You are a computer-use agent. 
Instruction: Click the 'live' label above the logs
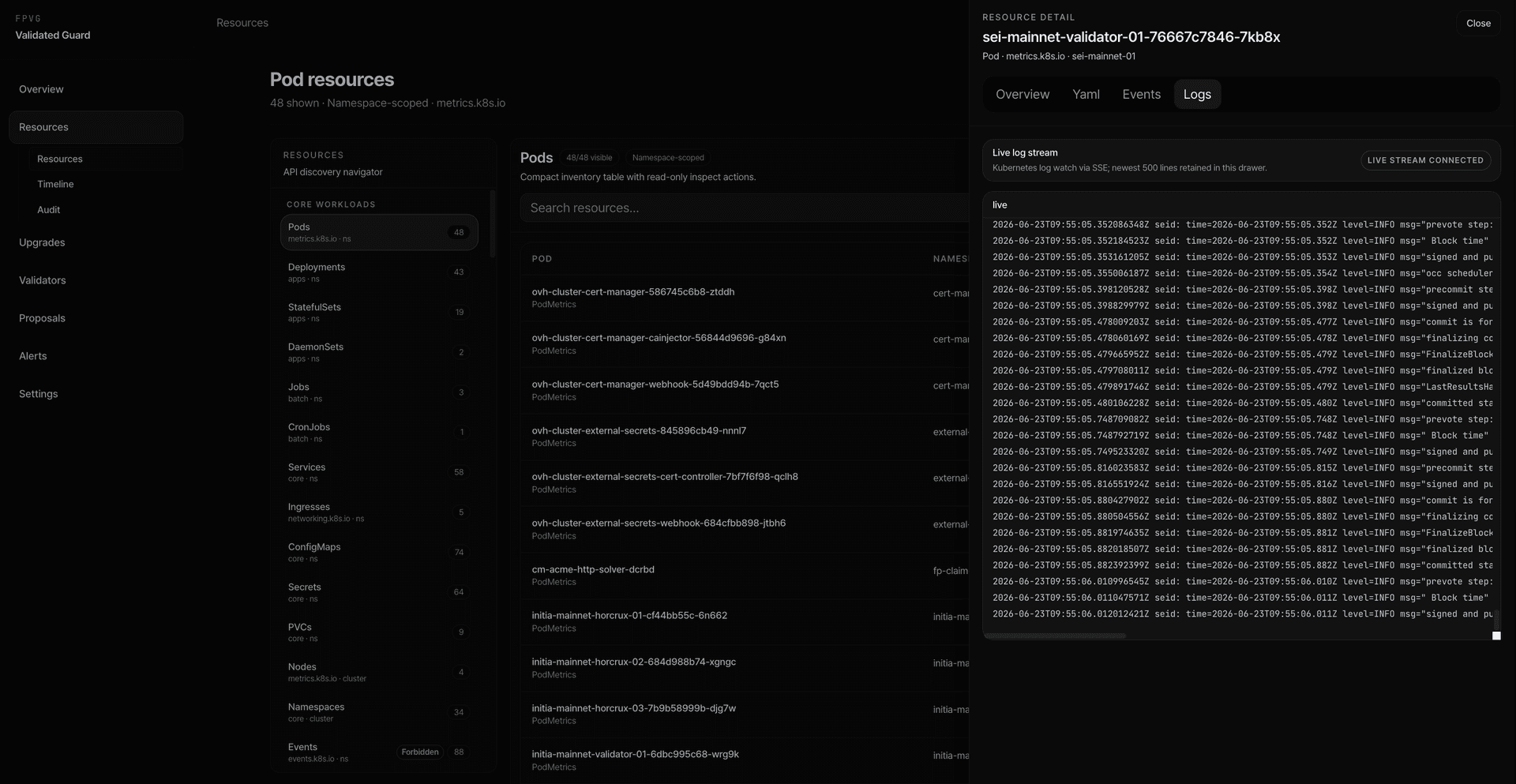(1000, 204)
